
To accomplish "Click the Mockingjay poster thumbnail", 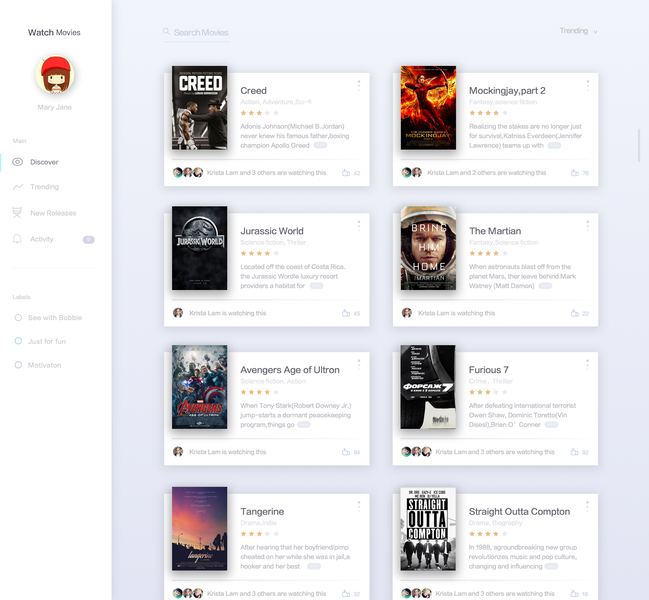I will tap(428, 108).
